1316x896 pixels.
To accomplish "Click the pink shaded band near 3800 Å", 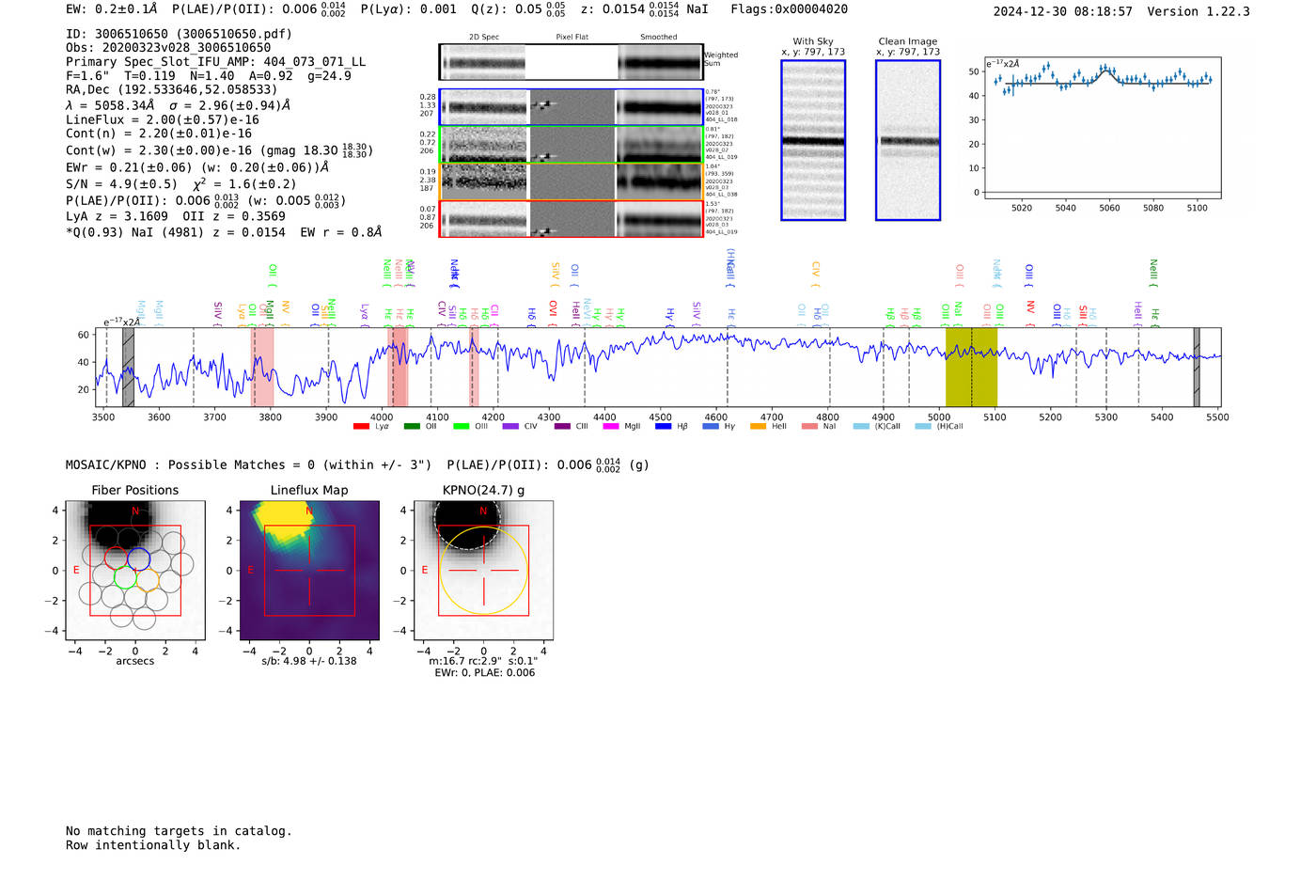I will 262,367.
